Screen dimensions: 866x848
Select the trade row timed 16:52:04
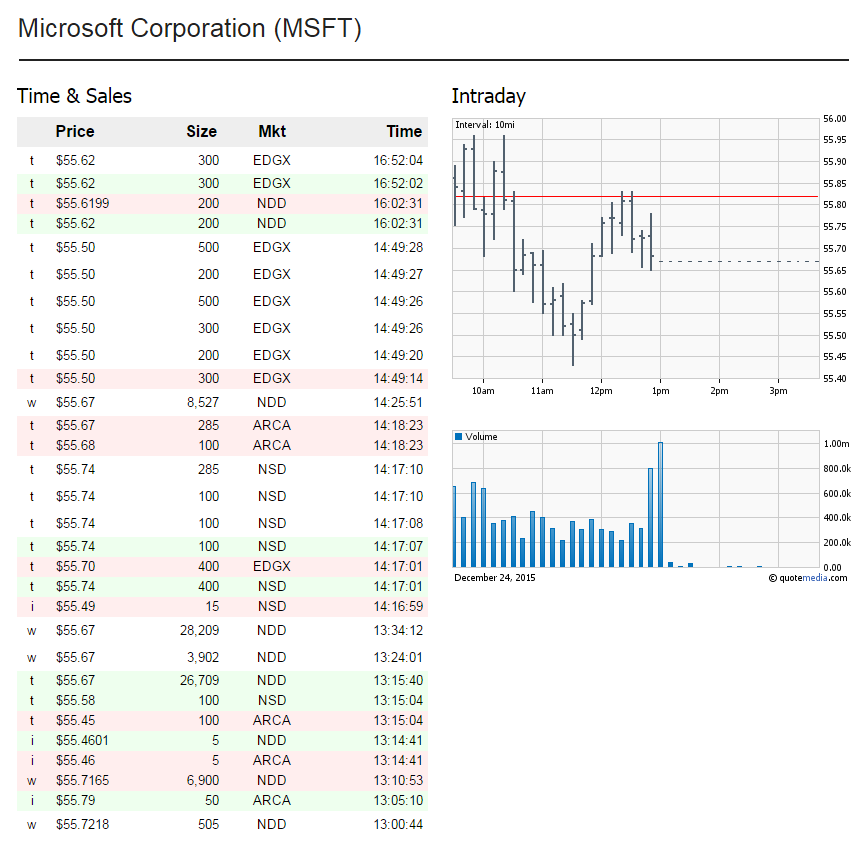(222, 160)
